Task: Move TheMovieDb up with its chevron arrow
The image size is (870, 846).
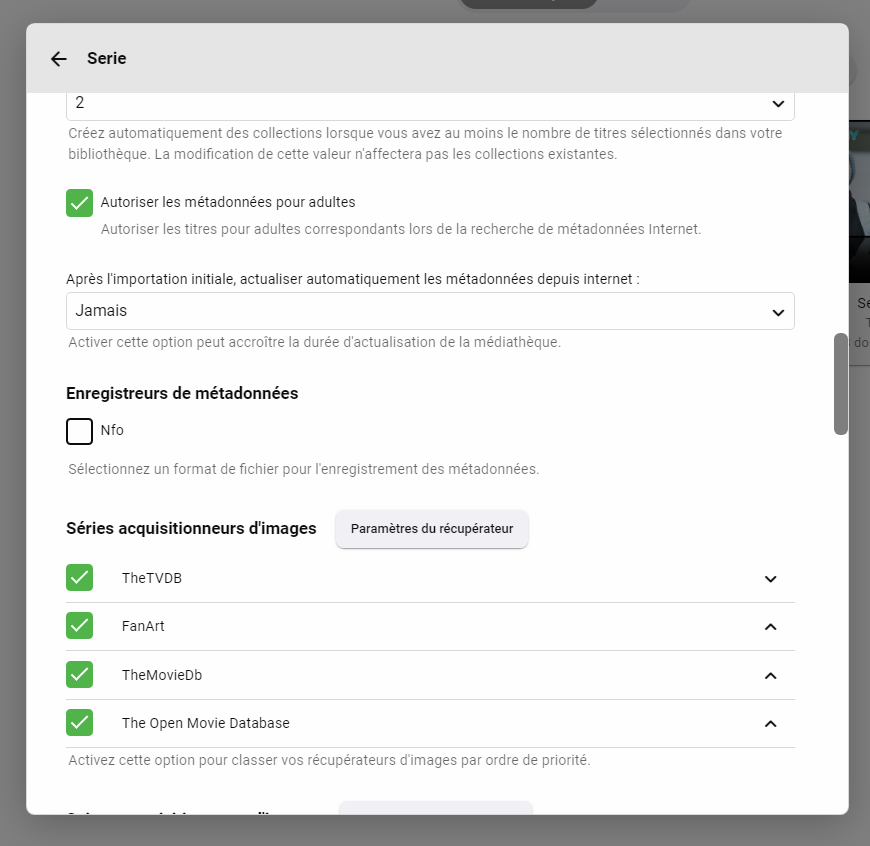Action: 770,675
